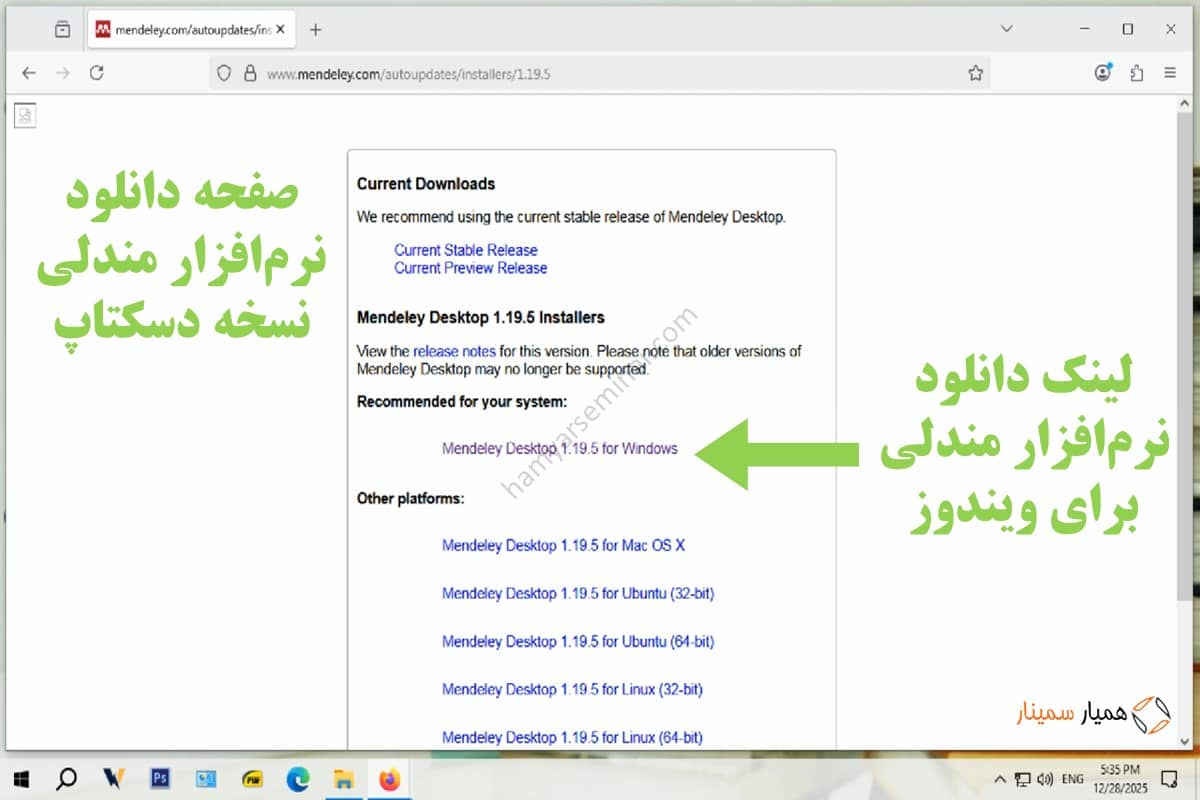This screenshot has width=1200, height=800.
Task: Open the Firefox account icon
Action: (1103, 73)
